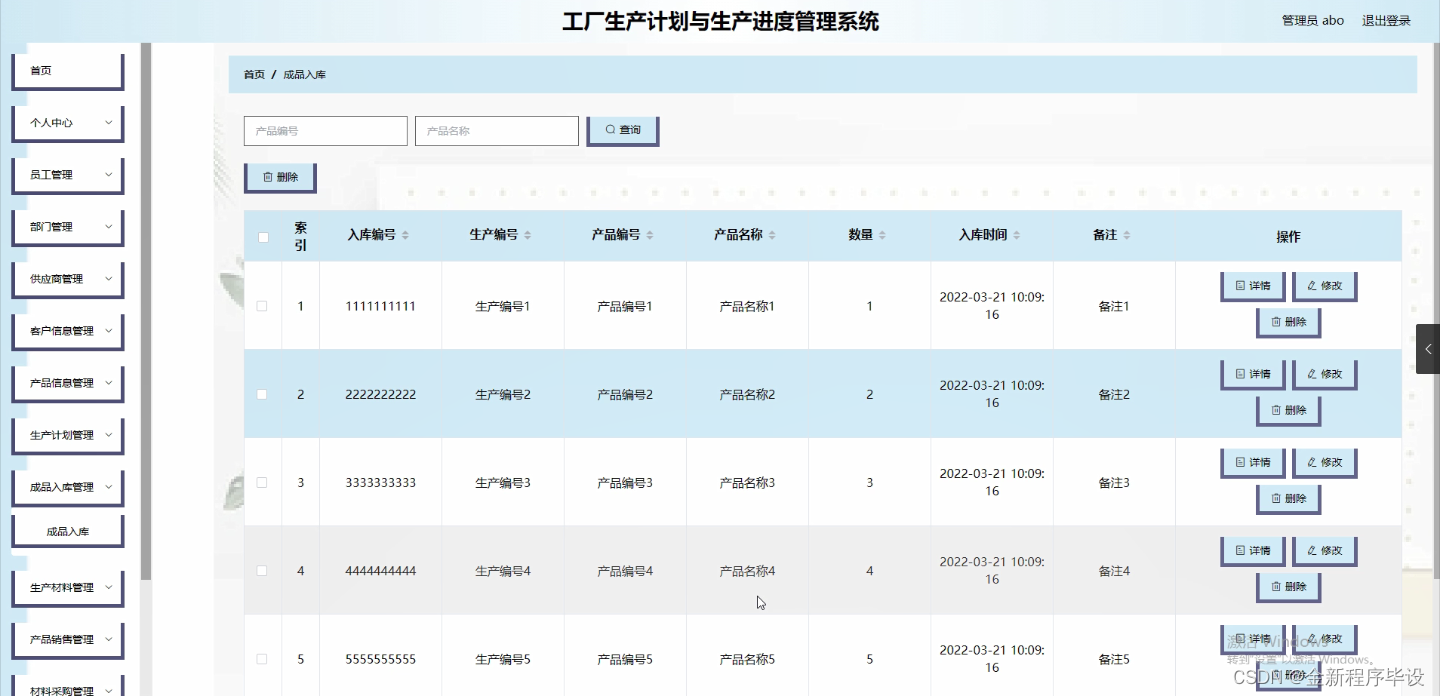Open 详情 for 产品编号4
The image size is (1440, 696).
(1252, 550)
